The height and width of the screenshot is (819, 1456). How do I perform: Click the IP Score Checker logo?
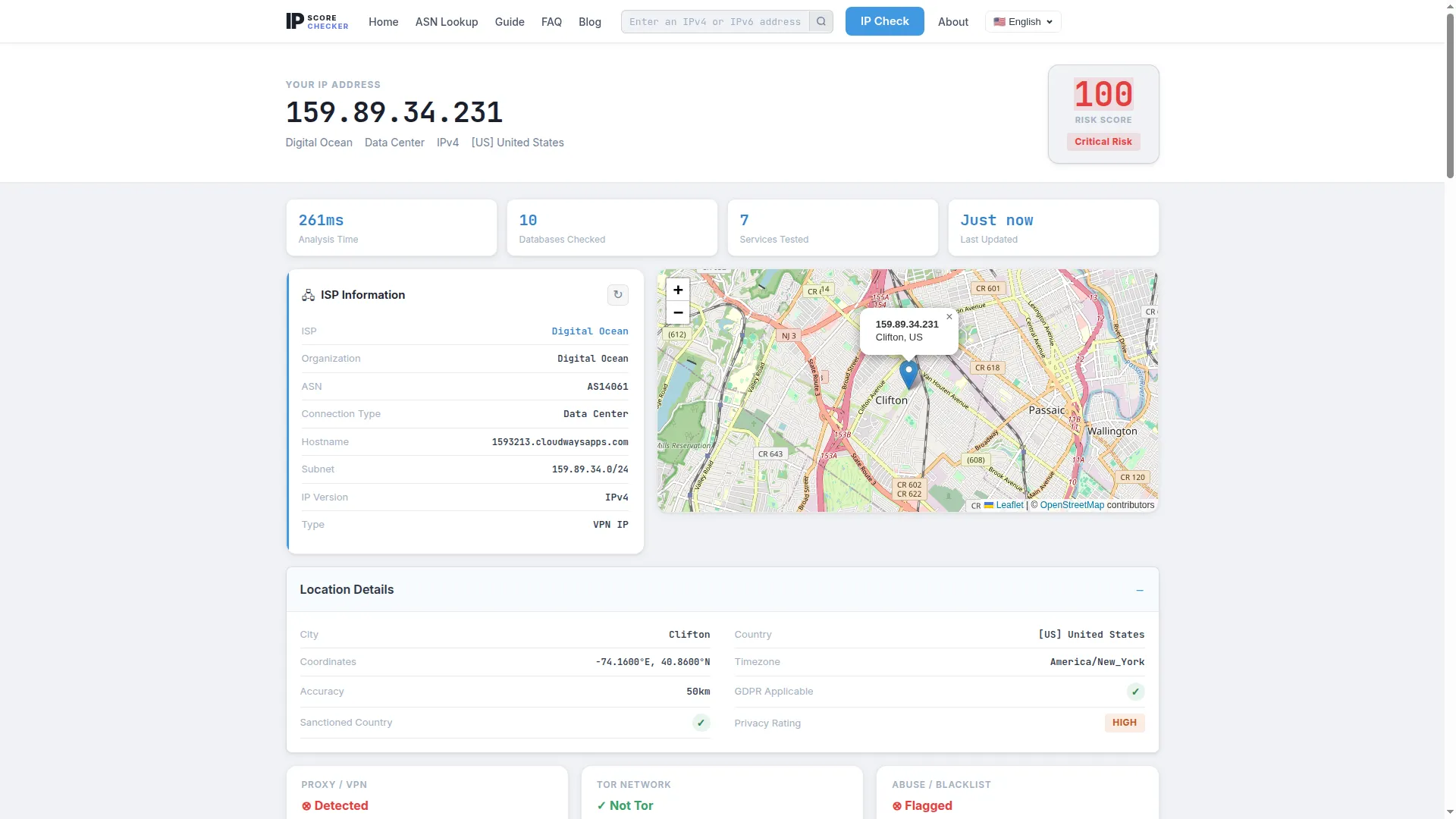pos(317,21)
